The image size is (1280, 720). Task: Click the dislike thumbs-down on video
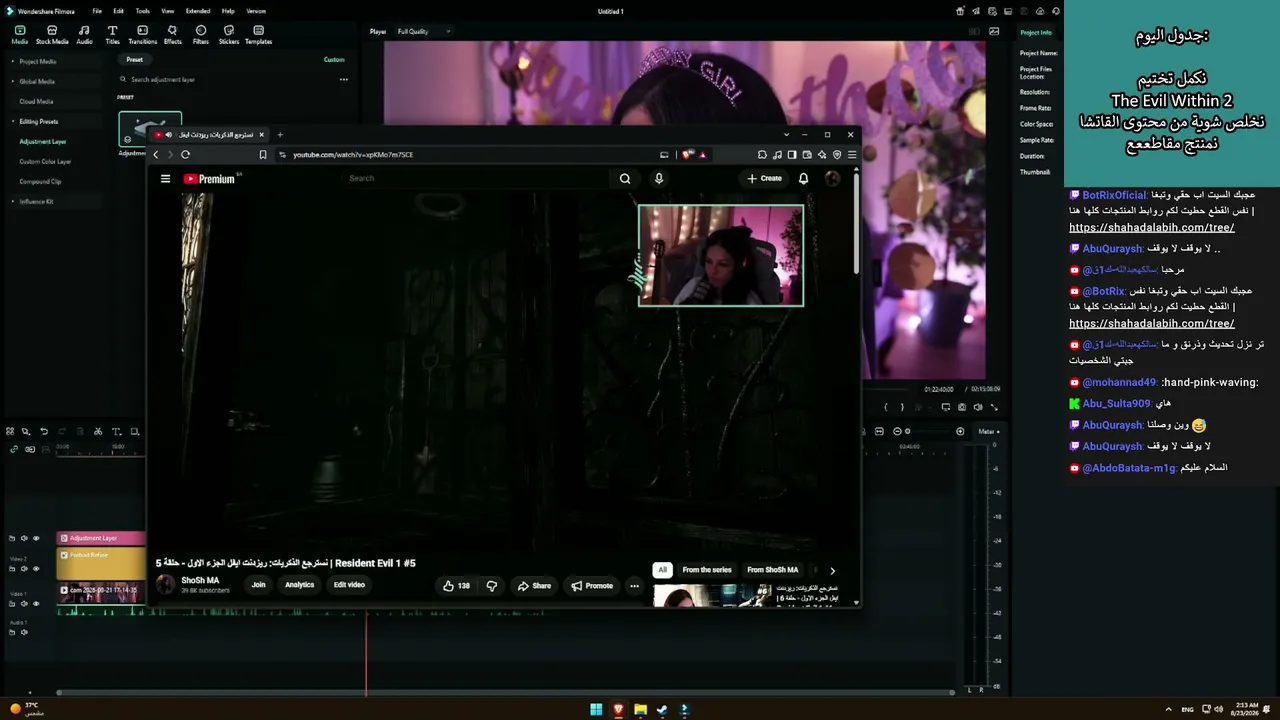[491, 586]
